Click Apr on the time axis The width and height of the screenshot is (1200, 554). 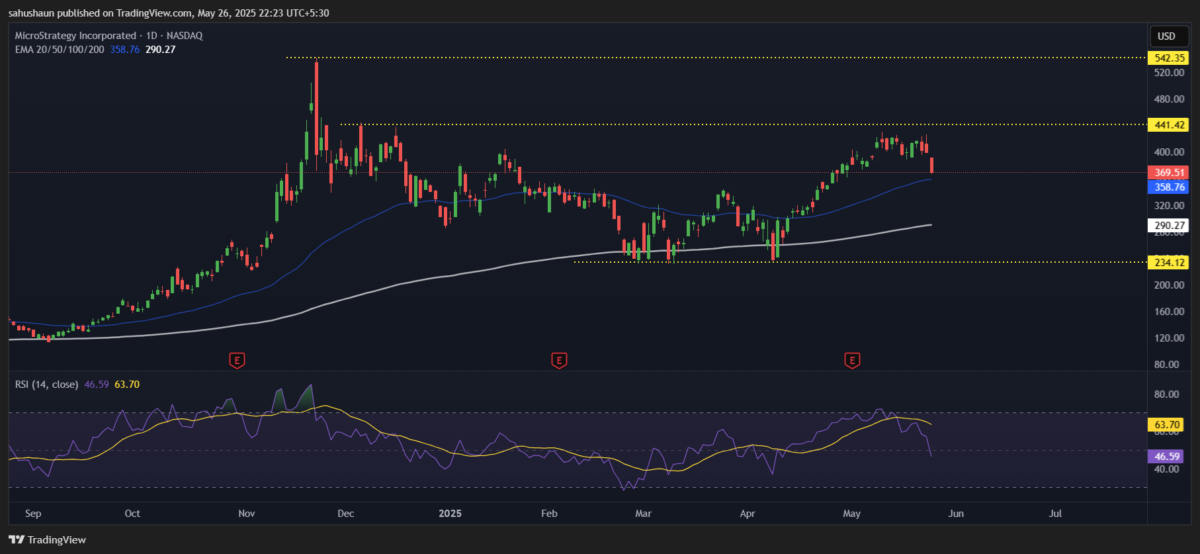(x=748, y=513)
